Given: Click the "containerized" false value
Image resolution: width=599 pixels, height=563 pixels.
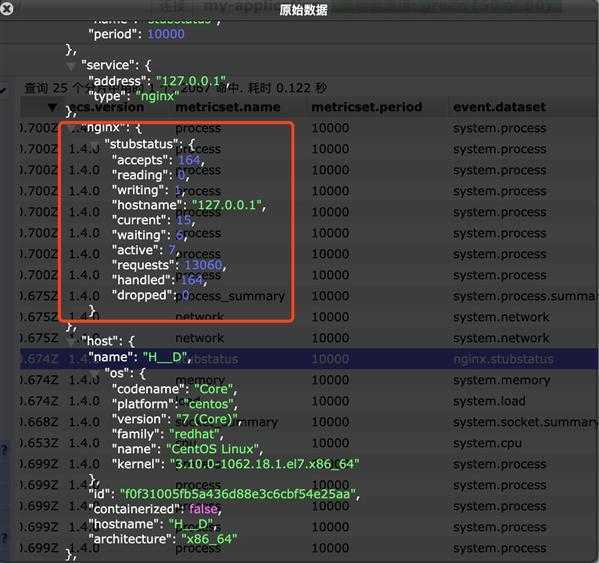Looking at the screenshot, I should [x=204, y=509].
